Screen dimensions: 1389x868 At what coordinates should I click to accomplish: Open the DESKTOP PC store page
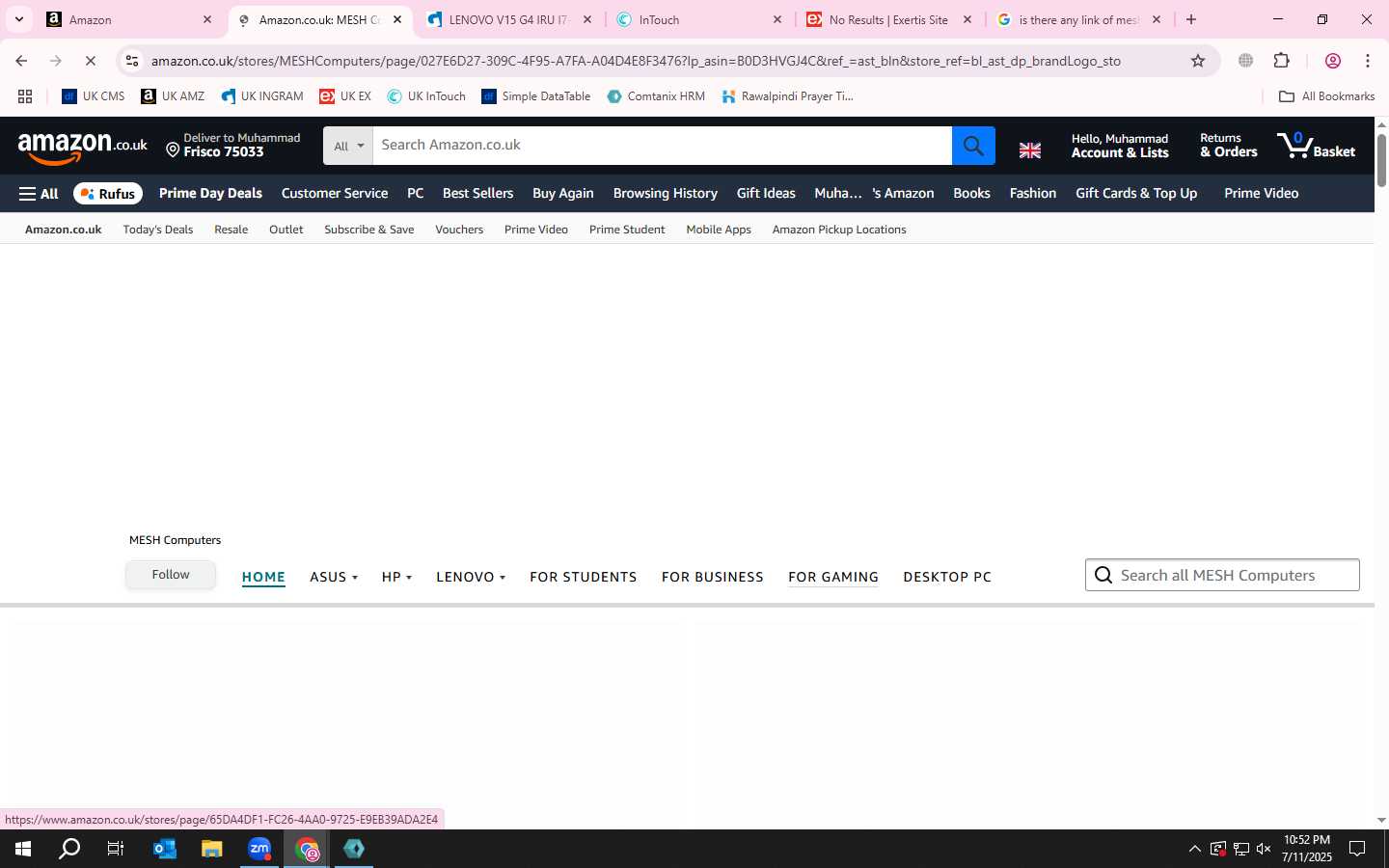(x=947, y=577)
